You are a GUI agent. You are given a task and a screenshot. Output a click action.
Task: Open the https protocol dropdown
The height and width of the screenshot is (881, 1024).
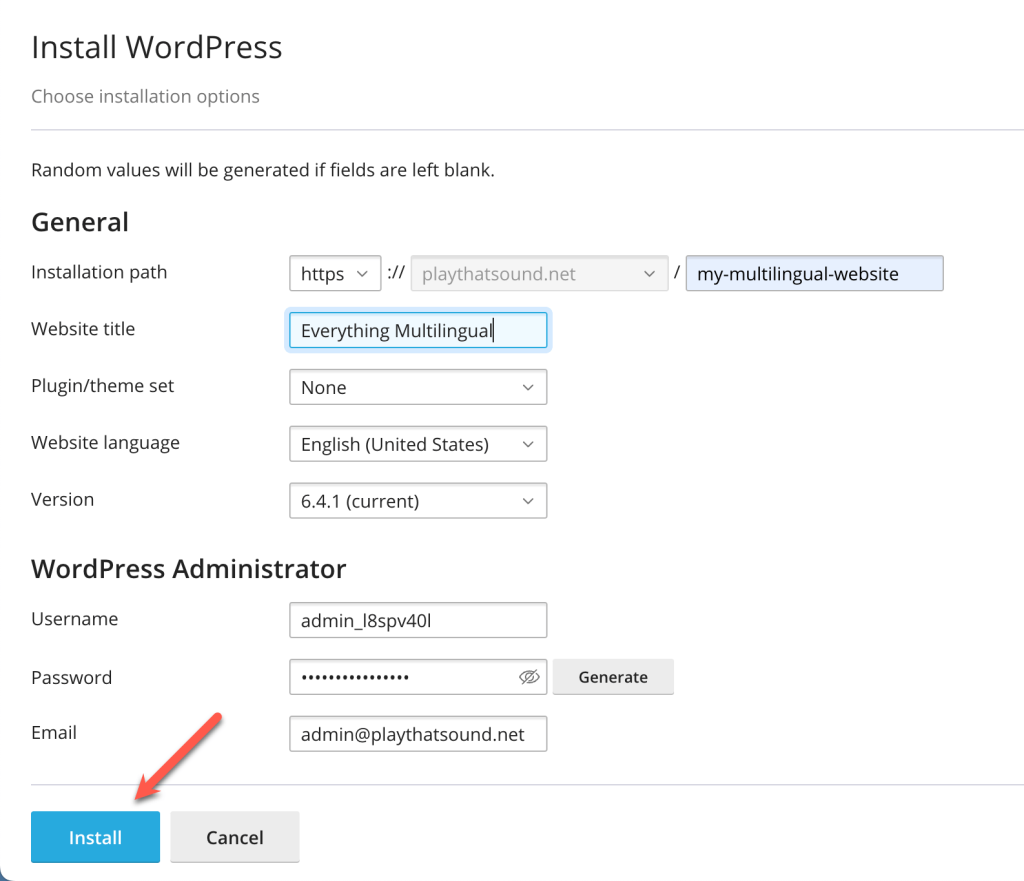pyautogui.click(x=335, y=273)
